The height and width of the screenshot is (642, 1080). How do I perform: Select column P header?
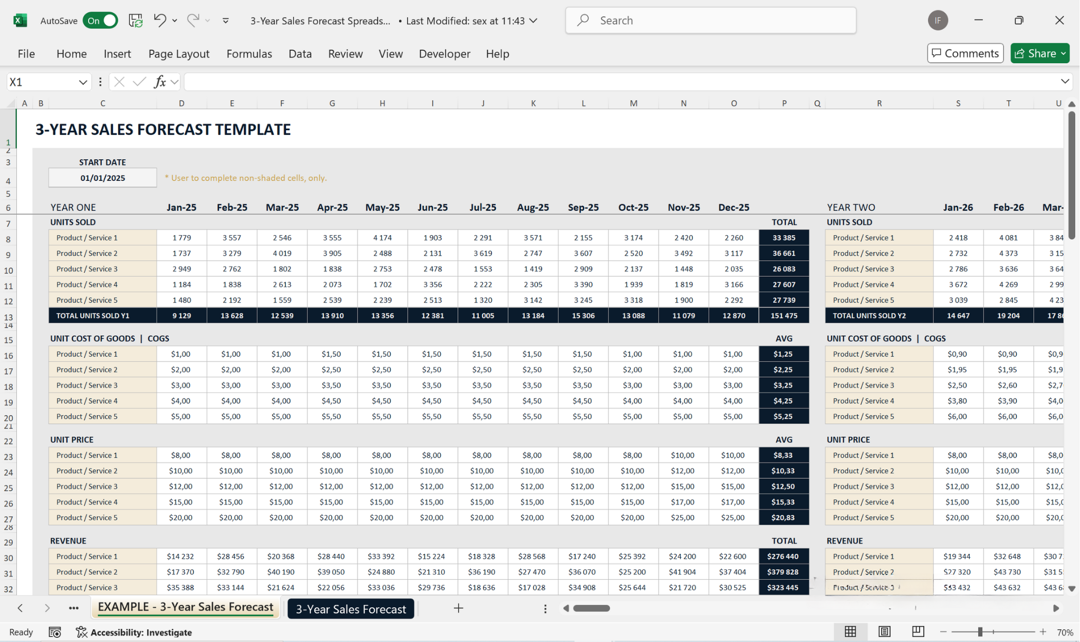click(x=784, y=103)
